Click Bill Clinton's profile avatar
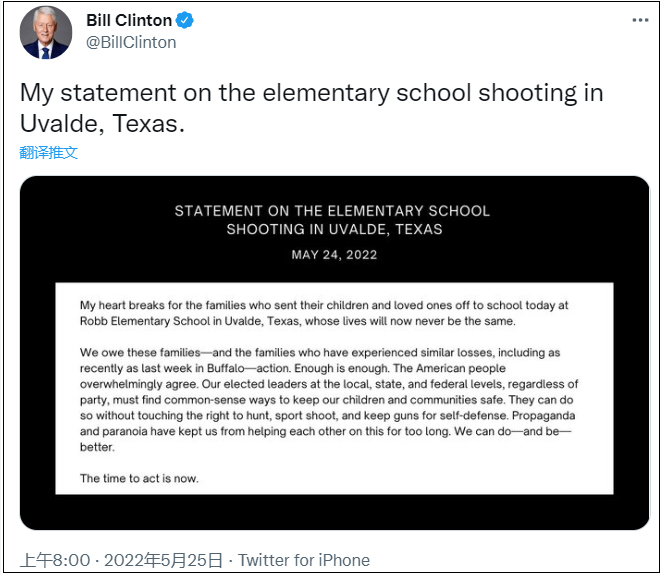662x574 pixels. (x=46, y=32)
